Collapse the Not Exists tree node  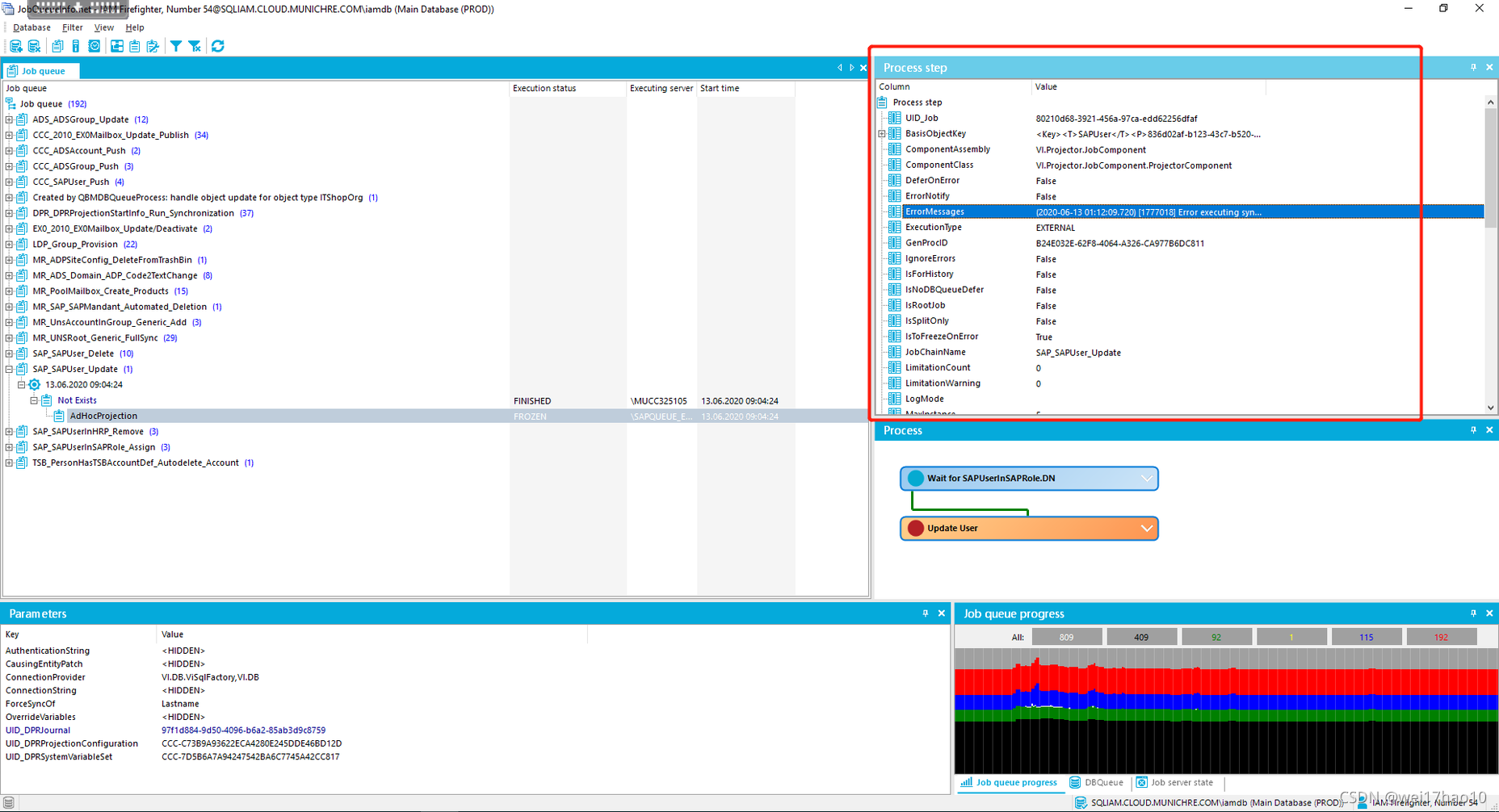point(34,400)
